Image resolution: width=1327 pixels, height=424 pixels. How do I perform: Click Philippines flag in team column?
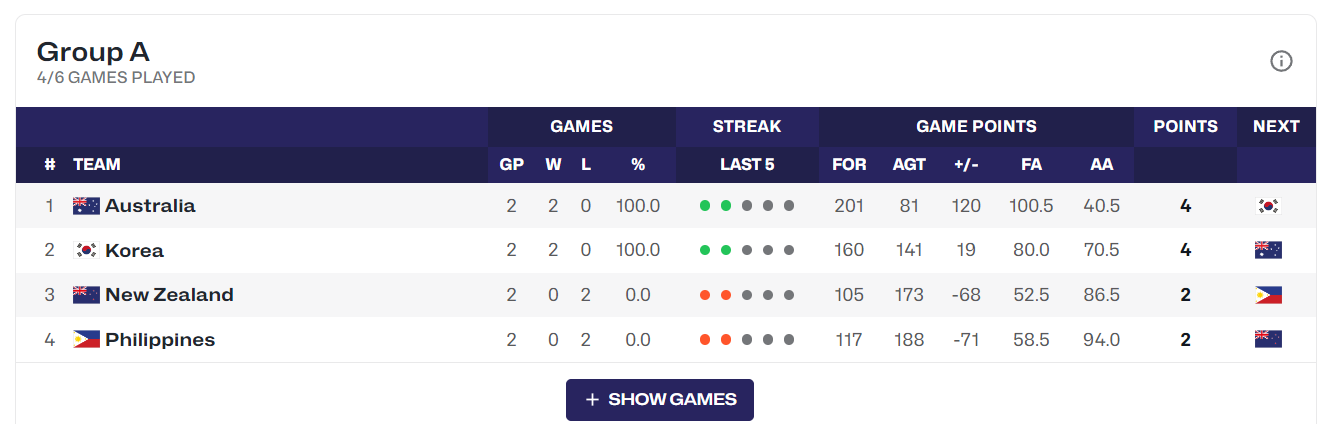(x=86, y=340)
